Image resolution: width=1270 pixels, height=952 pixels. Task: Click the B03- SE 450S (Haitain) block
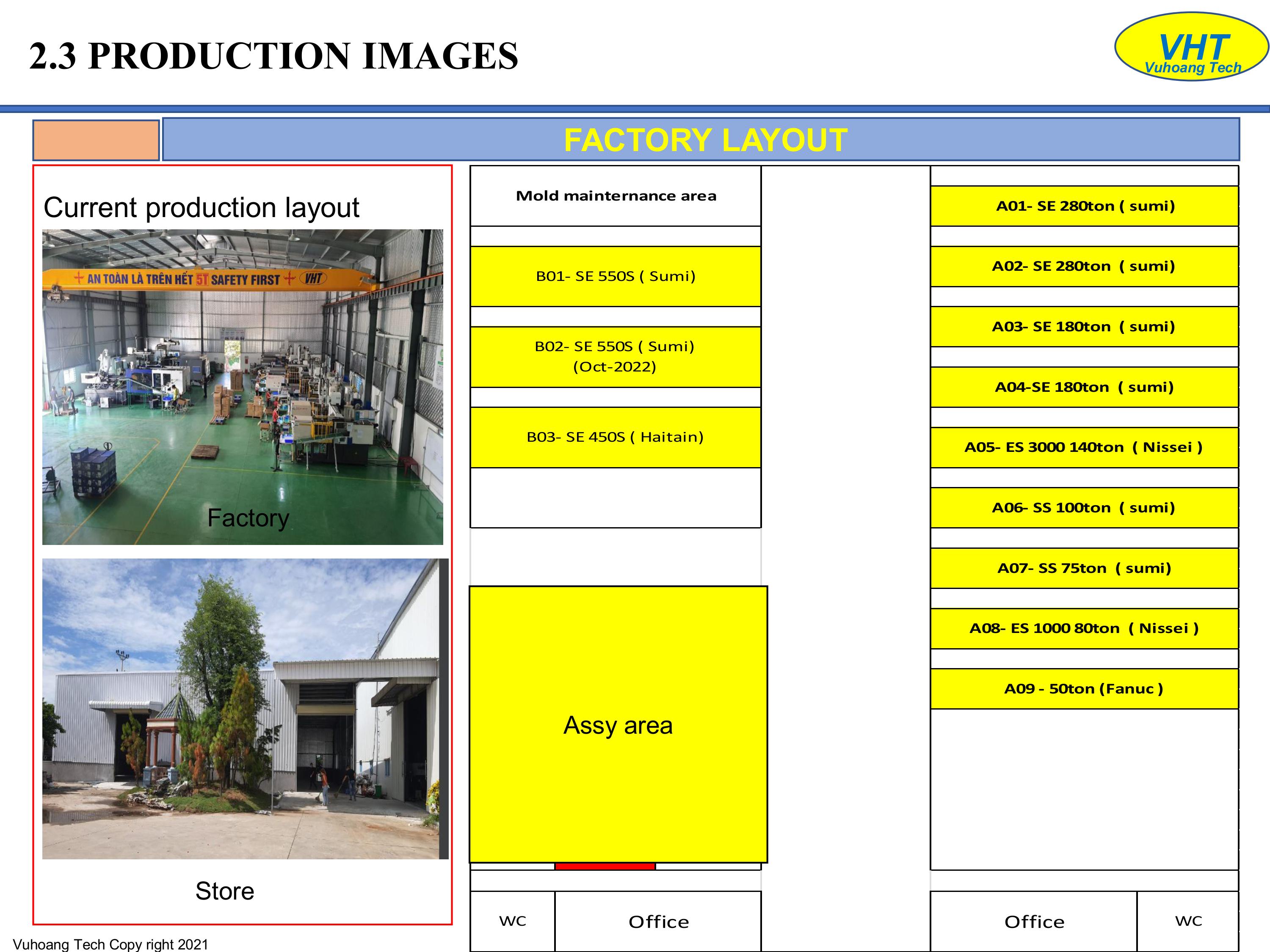[x=616, y=437]
